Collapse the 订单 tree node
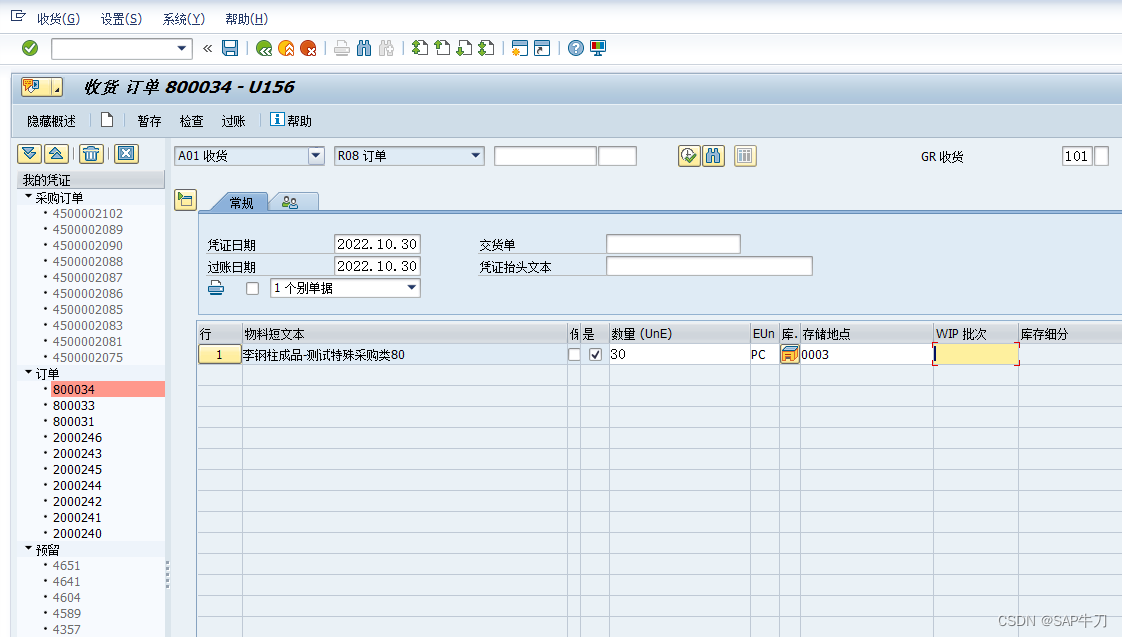The image size is (1122, 637). pyautogui.click(x=28, y=372)
